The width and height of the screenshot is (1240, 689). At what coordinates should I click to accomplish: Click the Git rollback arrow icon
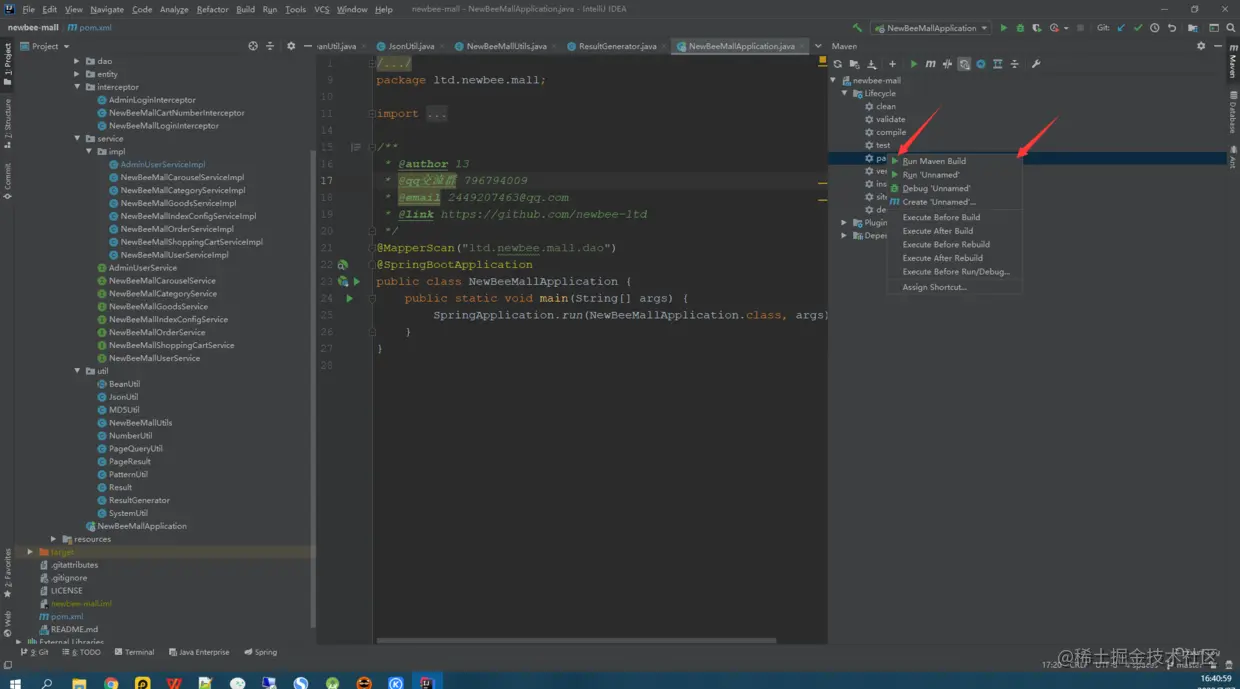[1172, 28]
